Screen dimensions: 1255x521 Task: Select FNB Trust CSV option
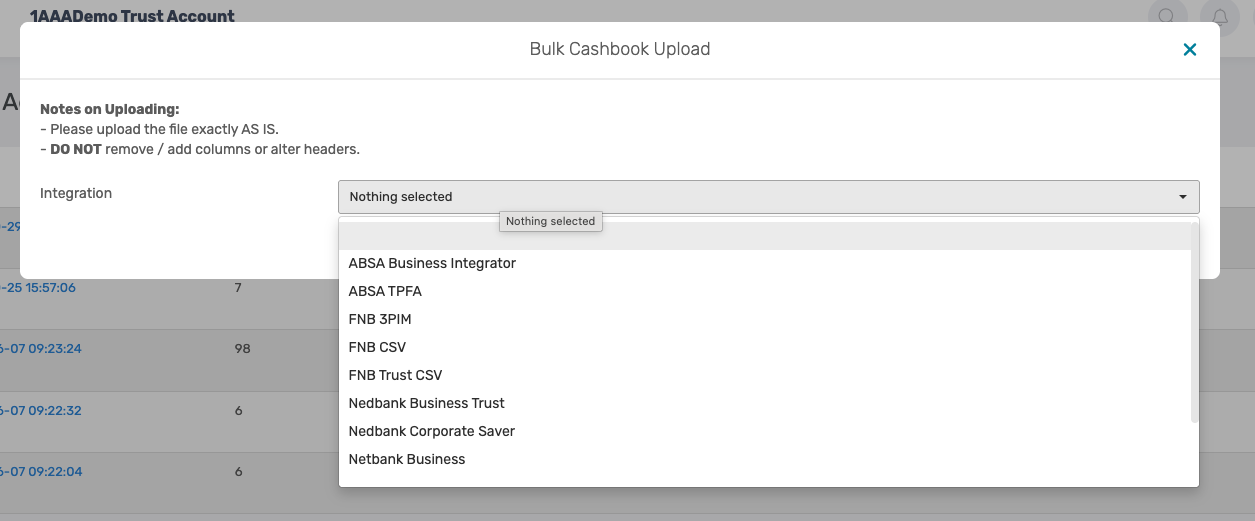tap(765, 375)
